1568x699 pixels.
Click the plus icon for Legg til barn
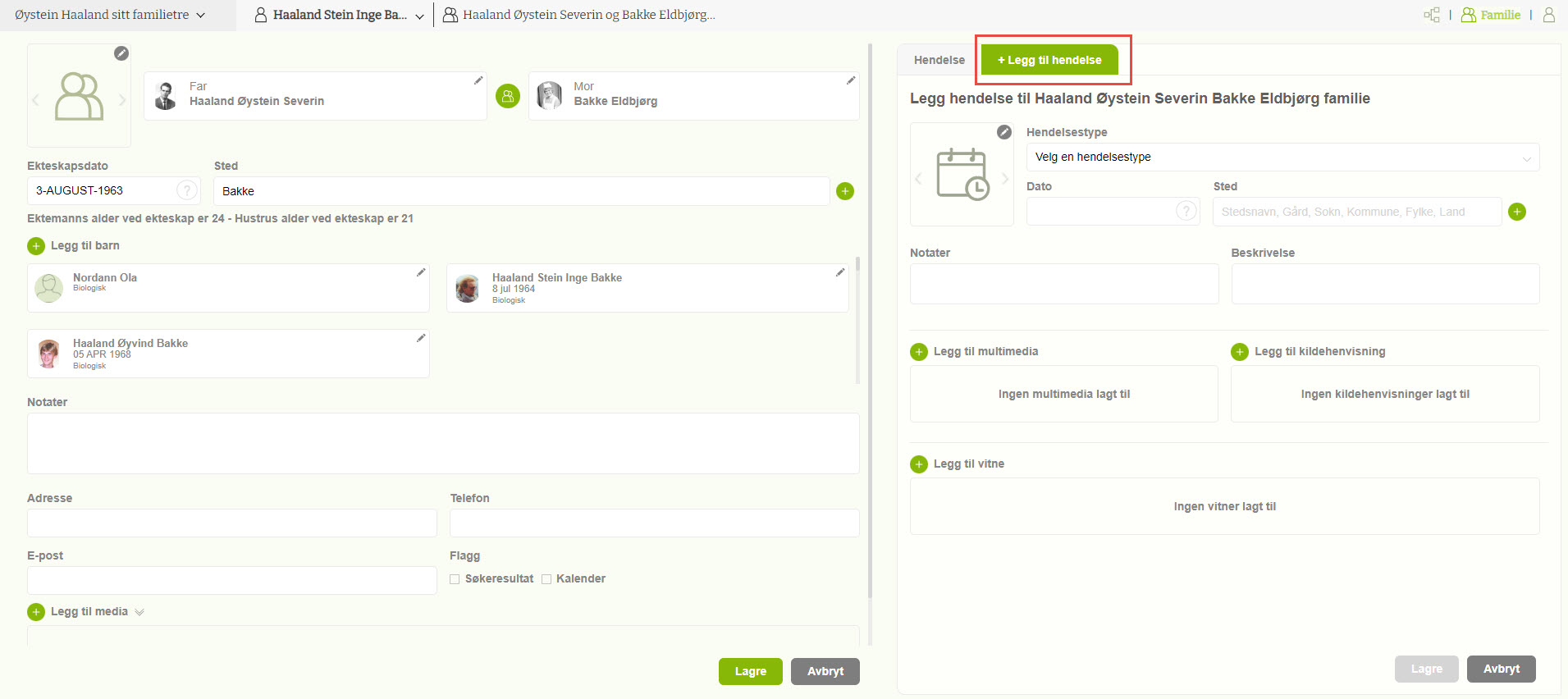click(x=36, y=246)
